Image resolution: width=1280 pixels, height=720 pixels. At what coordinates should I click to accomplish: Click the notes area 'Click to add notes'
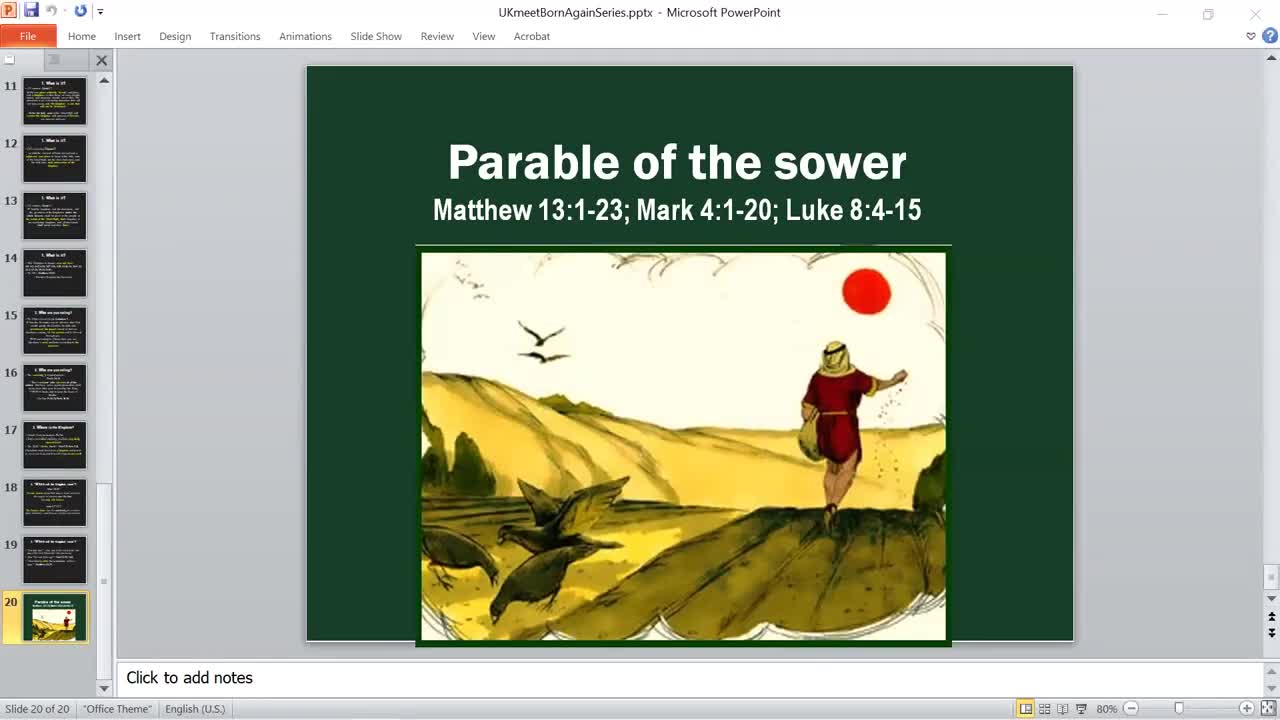[190, 677]
